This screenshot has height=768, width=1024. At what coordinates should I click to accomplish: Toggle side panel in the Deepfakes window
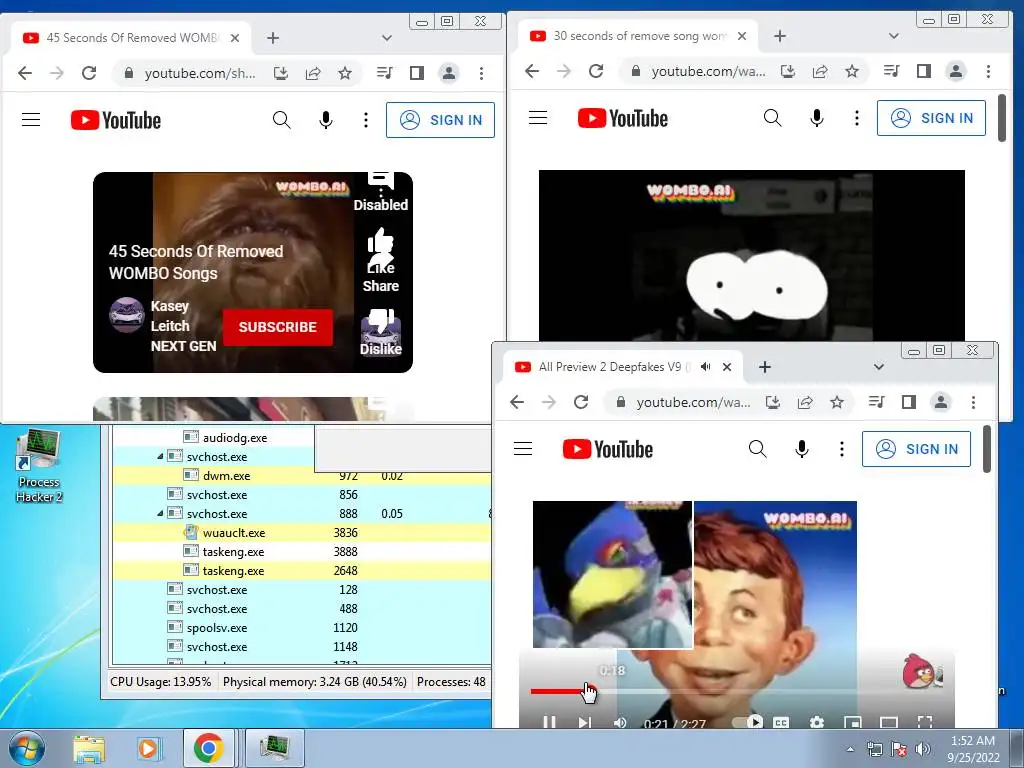pos(908,402)
